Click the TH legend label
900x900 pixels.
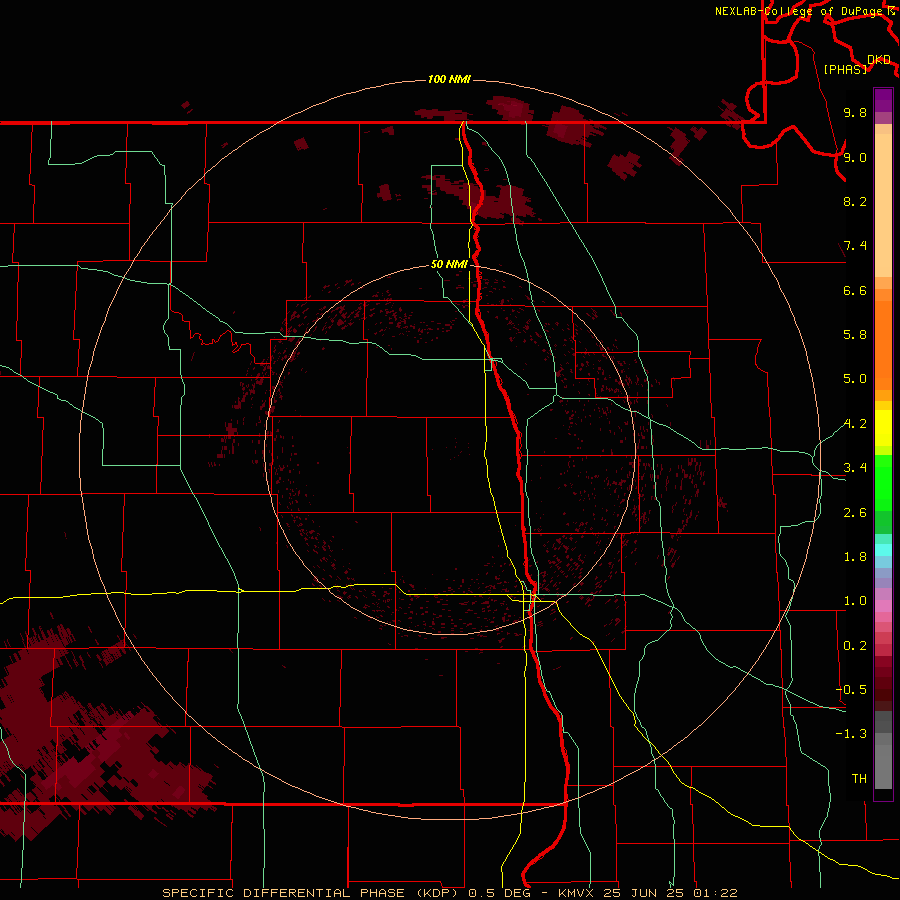click(859, 779)
